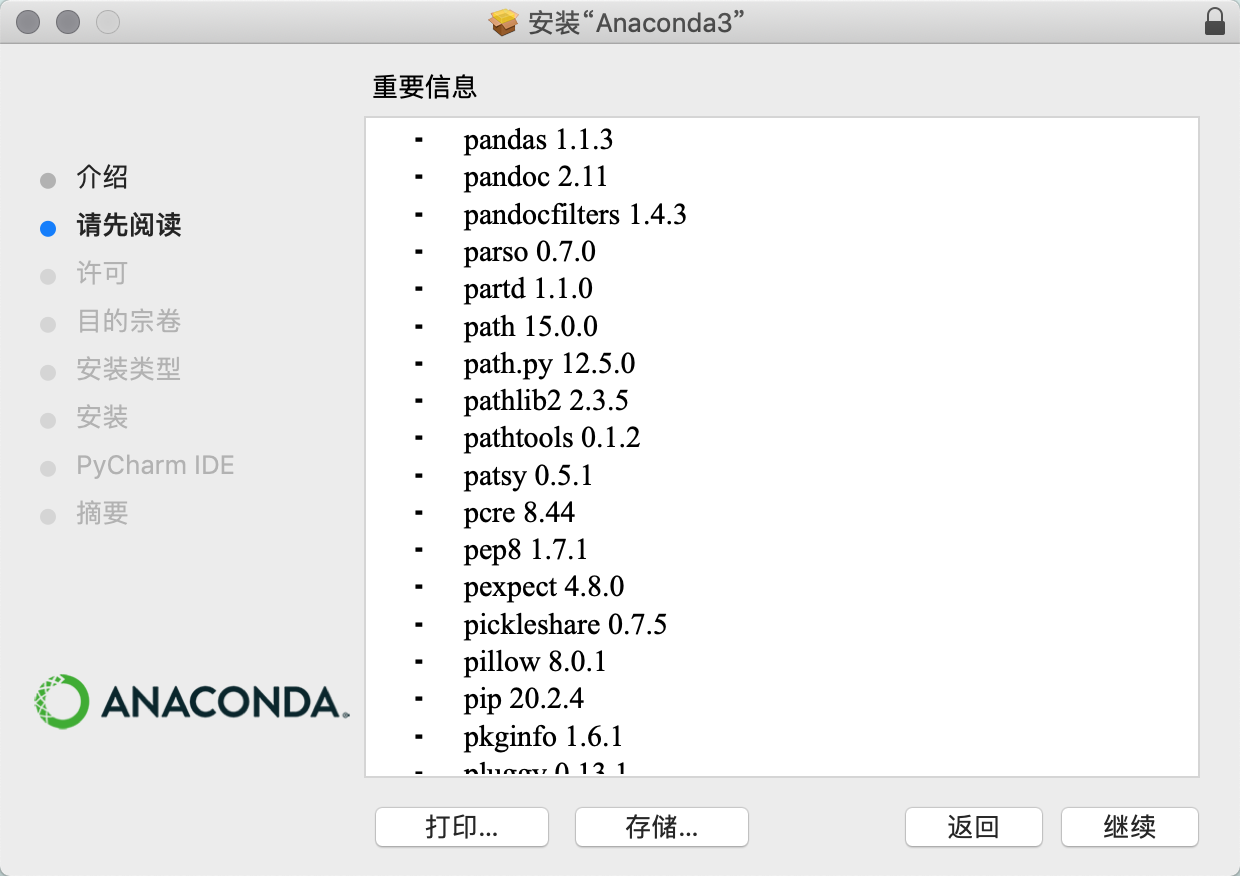
Task: Select the 介绍 step in sidebar
Action: 102,179
